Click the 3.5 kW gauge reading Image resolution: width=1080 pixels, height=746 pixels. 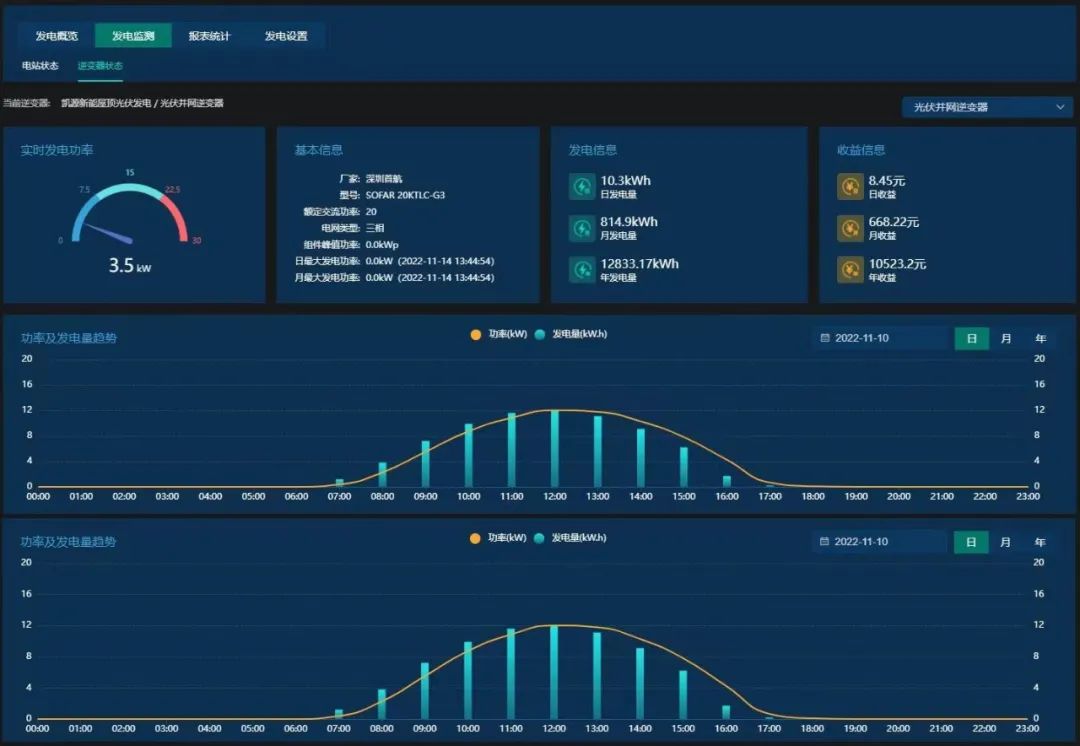(129, 265)
